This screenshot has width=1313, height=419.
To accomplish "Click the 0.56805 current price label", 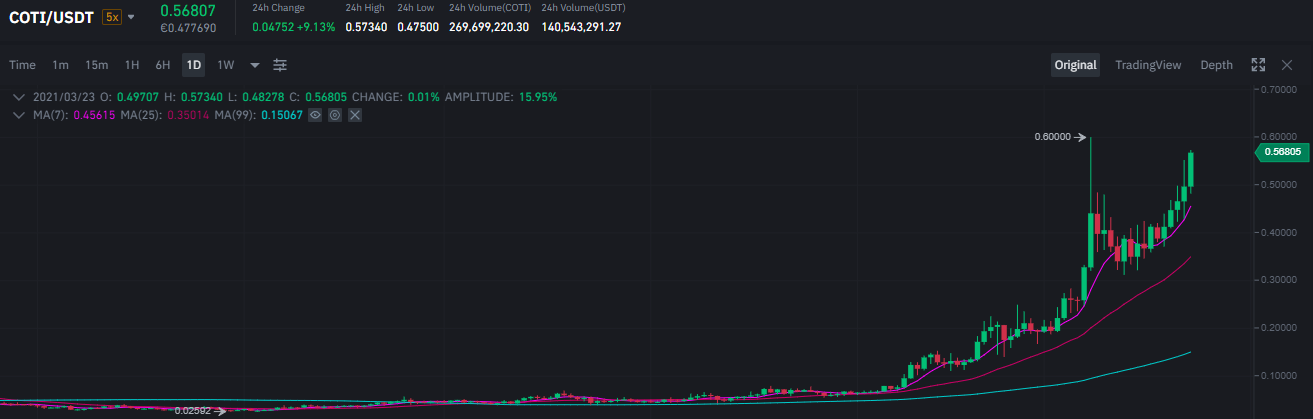I will click(1281, 152).
